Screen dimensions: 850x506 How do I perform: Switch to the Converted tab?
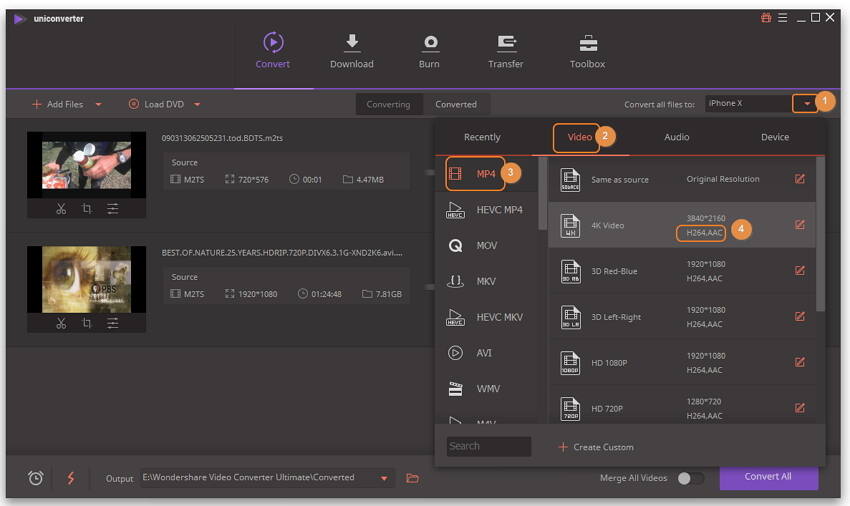(x=456, y=104)
